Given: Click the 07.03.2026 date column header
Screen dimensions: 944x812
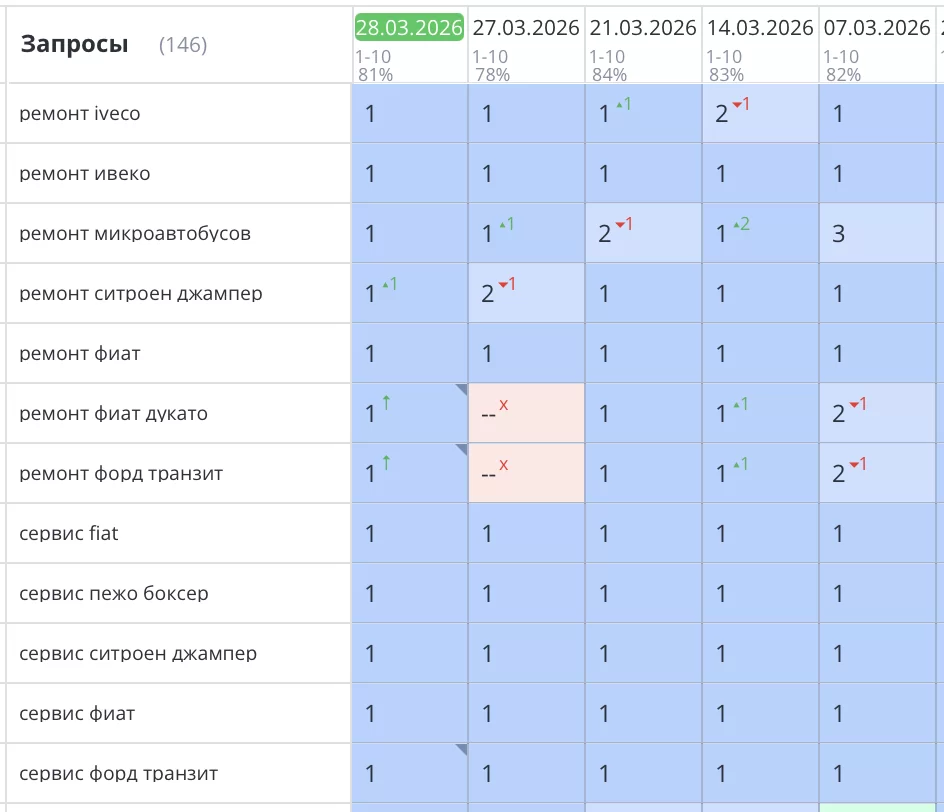Looking at the screenshot, I should click(877, 27).
